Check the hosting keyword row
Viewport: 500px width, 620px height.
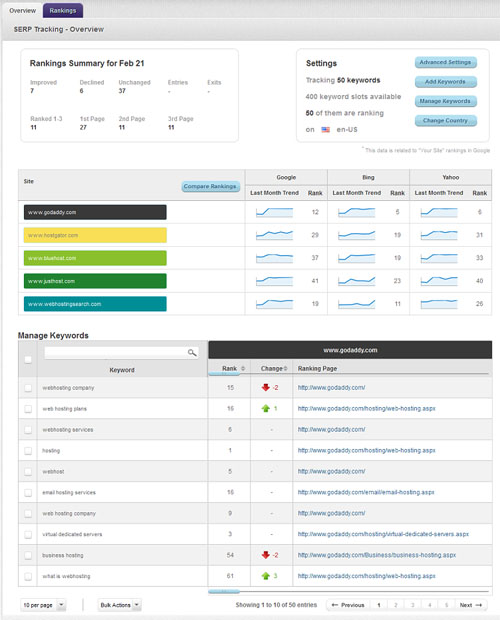[x=28, y=451]
